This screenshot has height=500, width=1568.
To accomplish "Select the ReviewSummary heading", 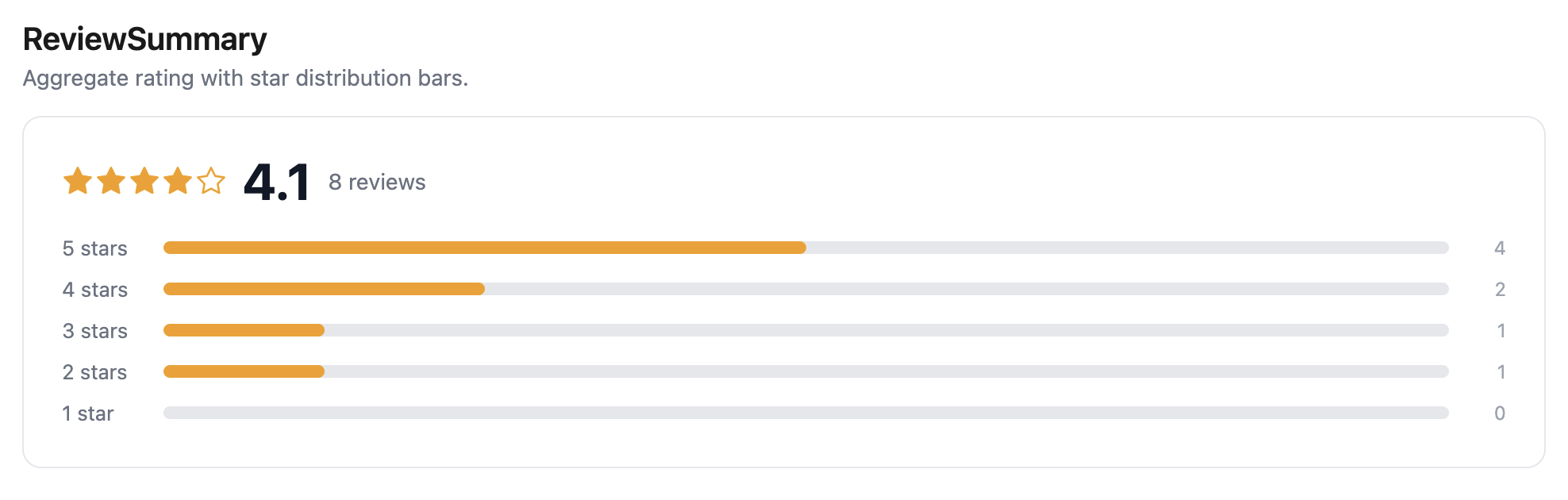I will click(144, 37).
